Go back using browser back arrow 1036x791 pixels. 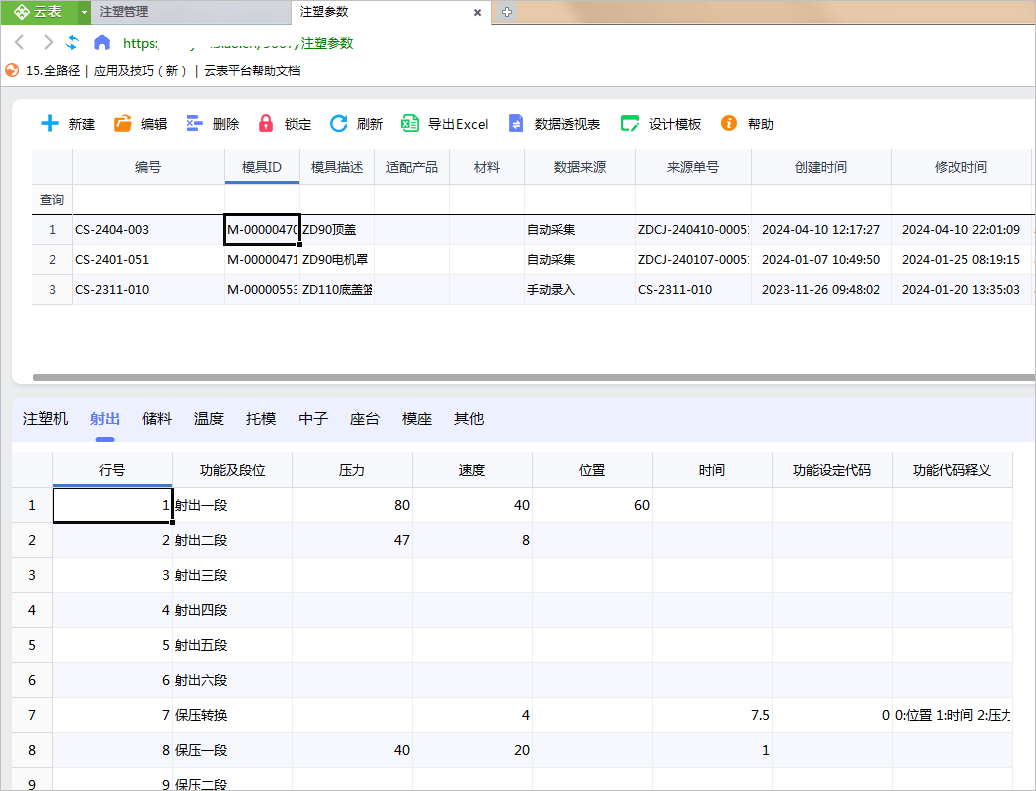(x=19, y=43)
